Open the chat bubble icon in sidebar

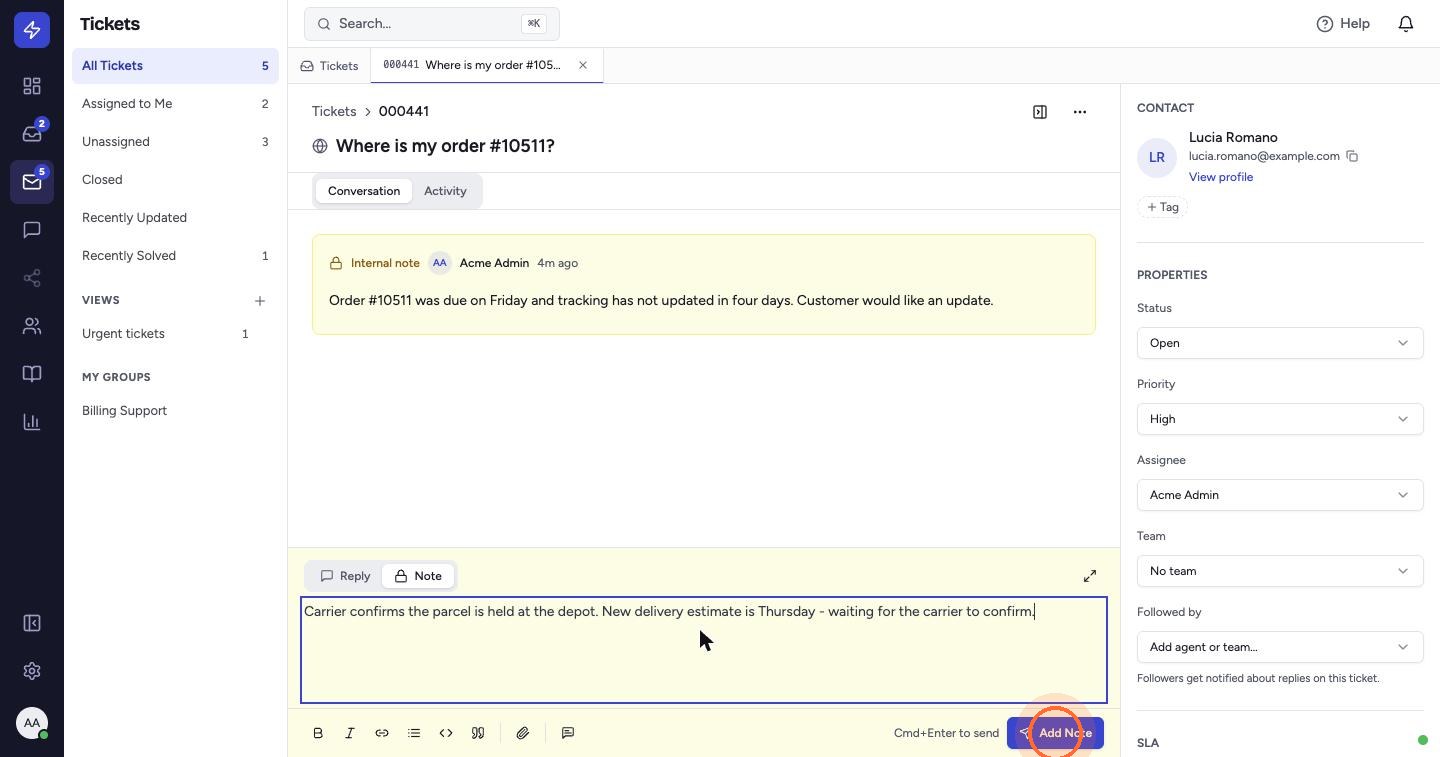(x=32, y=230)
